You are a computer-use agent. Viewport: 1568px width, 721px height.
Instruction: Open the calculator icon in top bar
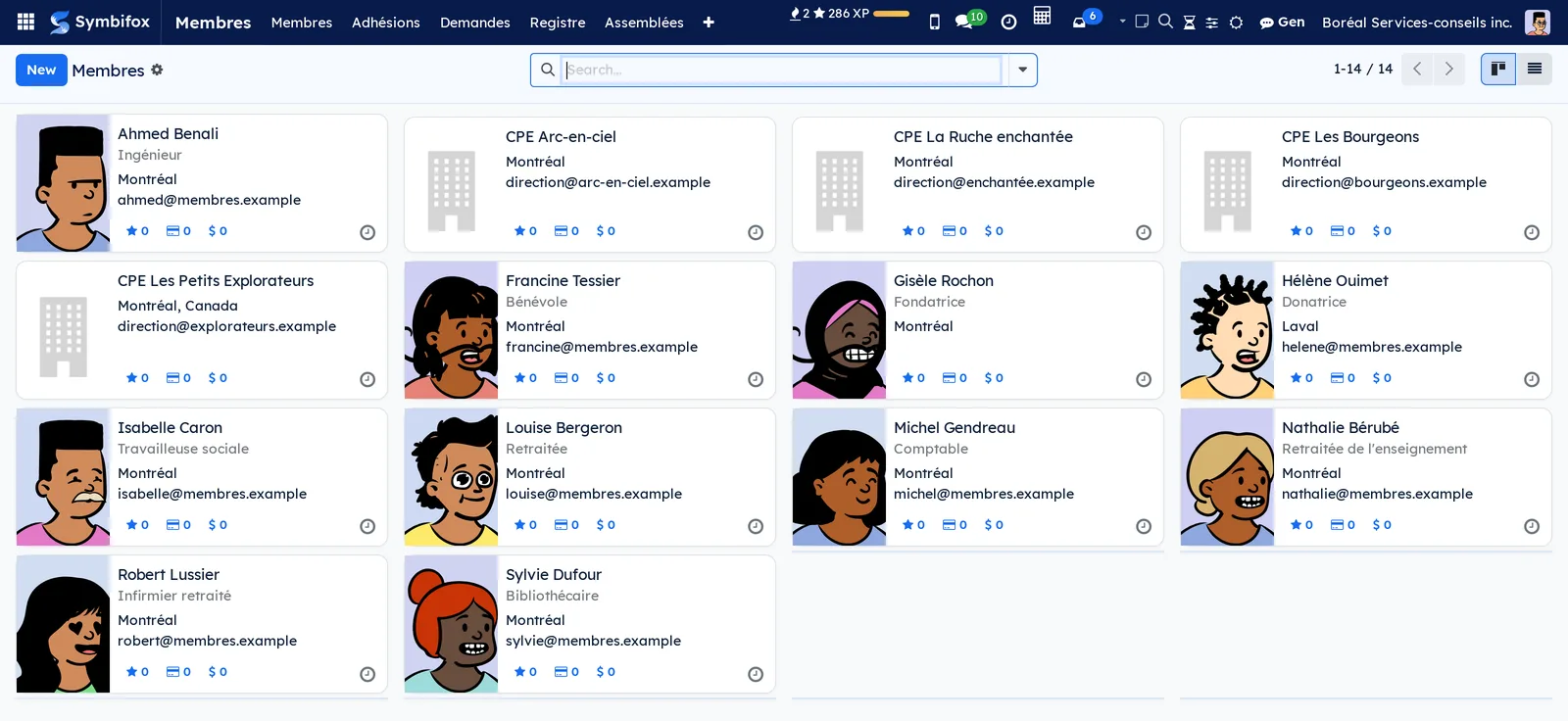(x=1042, y=16)
